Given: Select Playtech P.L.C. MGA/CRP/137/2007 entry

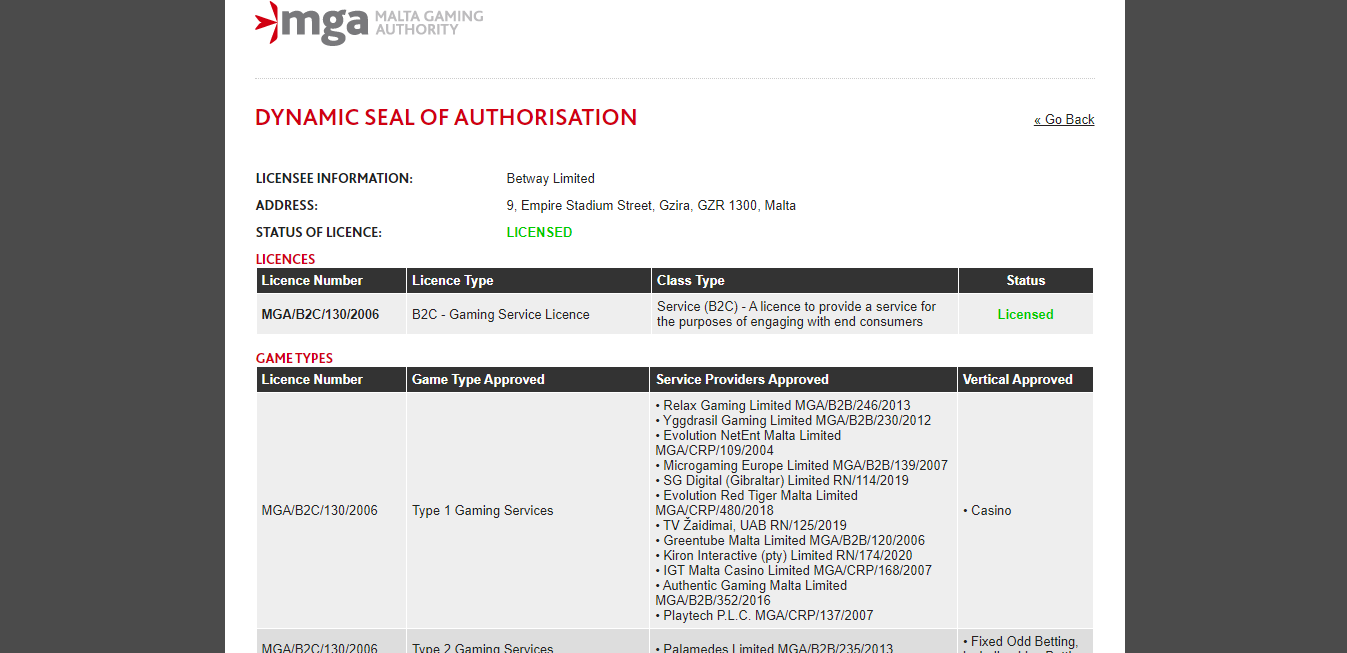Looking at the screenshot, I should 765,616.
